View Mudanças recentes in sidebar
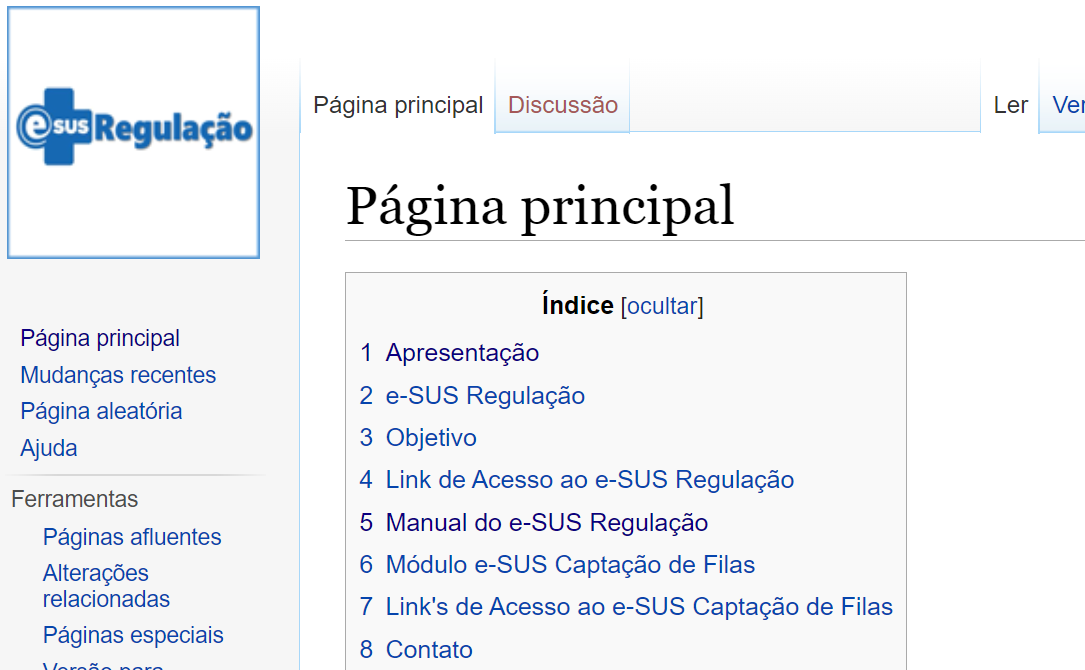This screenshot has height=670, width=1085. point(118,375)
